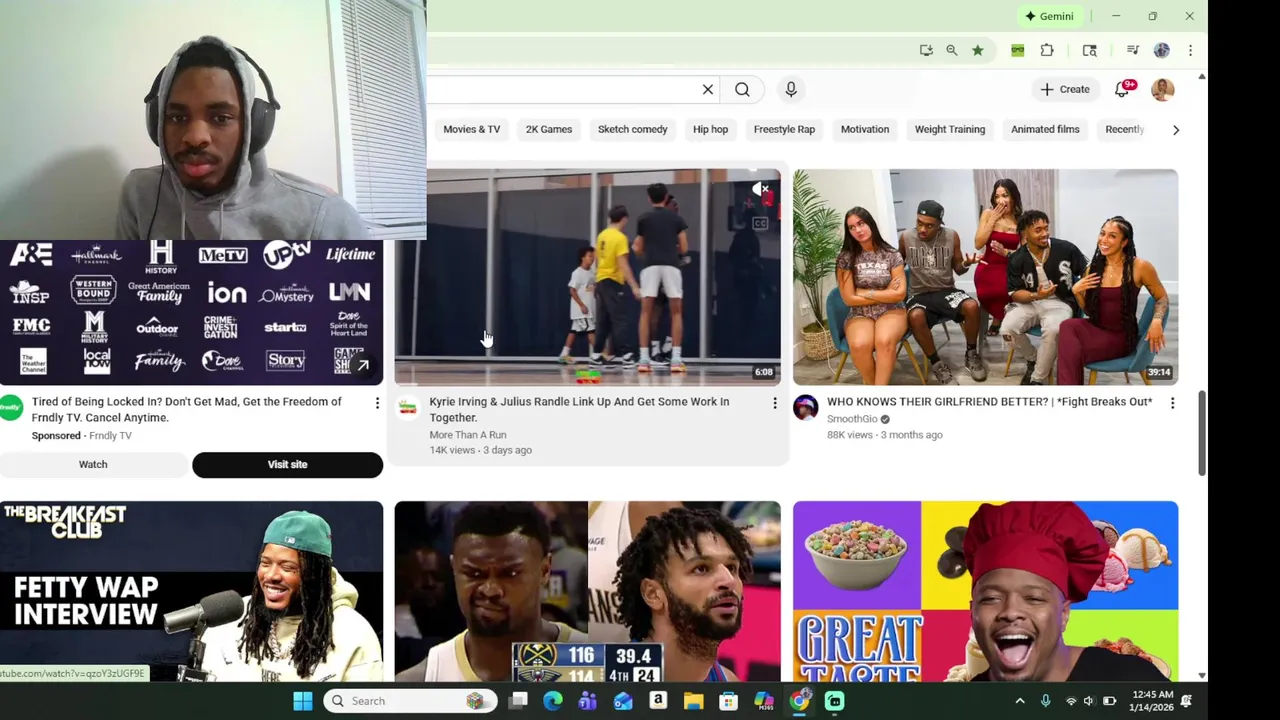Click the Frndly TV advertiser logo
Viewport: 1280px width, 720px height.
pos(11,407)
